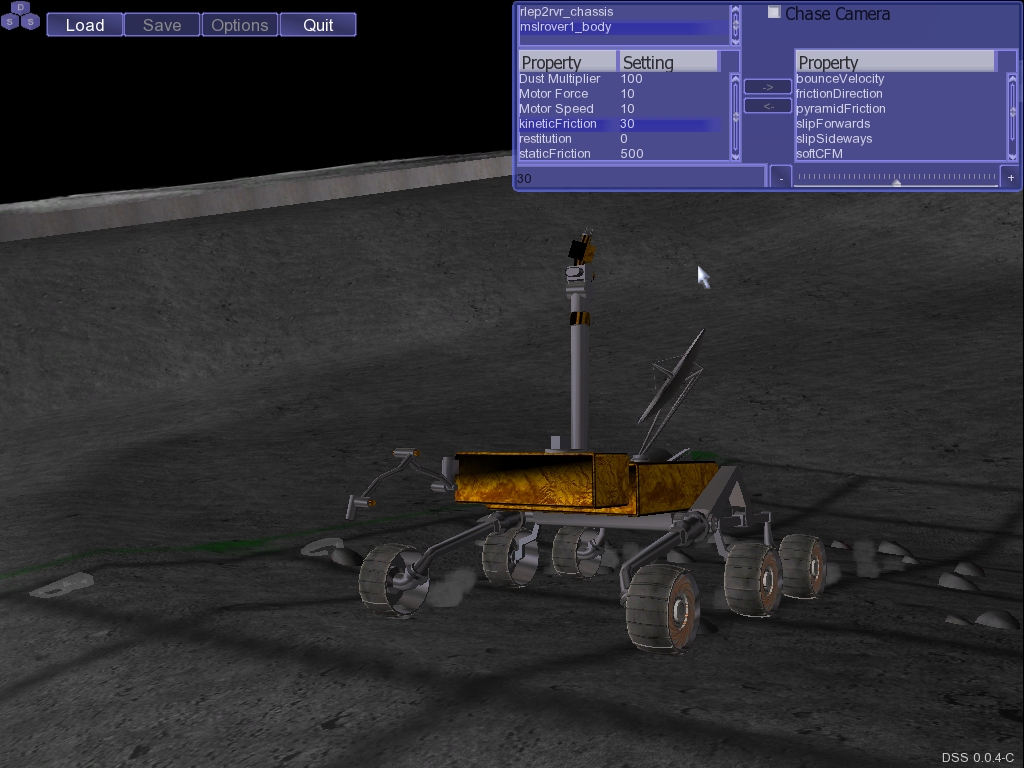The height and width of the screenshot is (768, 1024).
Task: Click the plus button beside the slider
Action: 1011,178
